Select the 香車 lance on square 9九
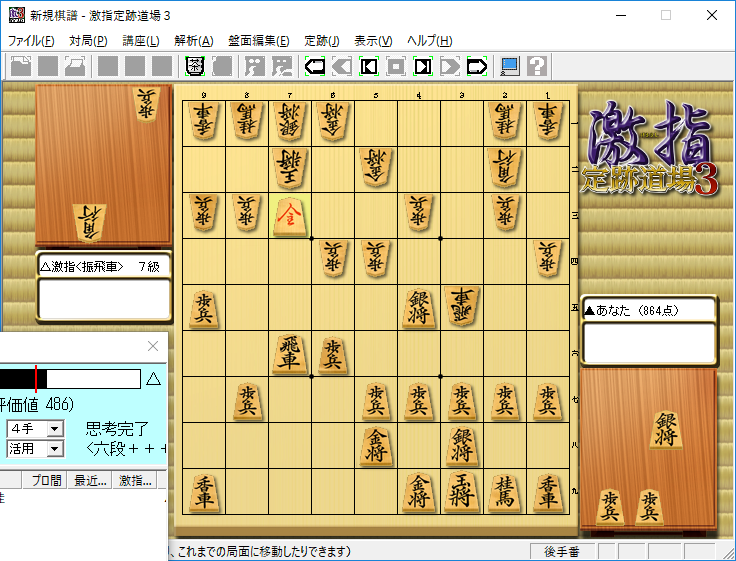 [204, 492]
